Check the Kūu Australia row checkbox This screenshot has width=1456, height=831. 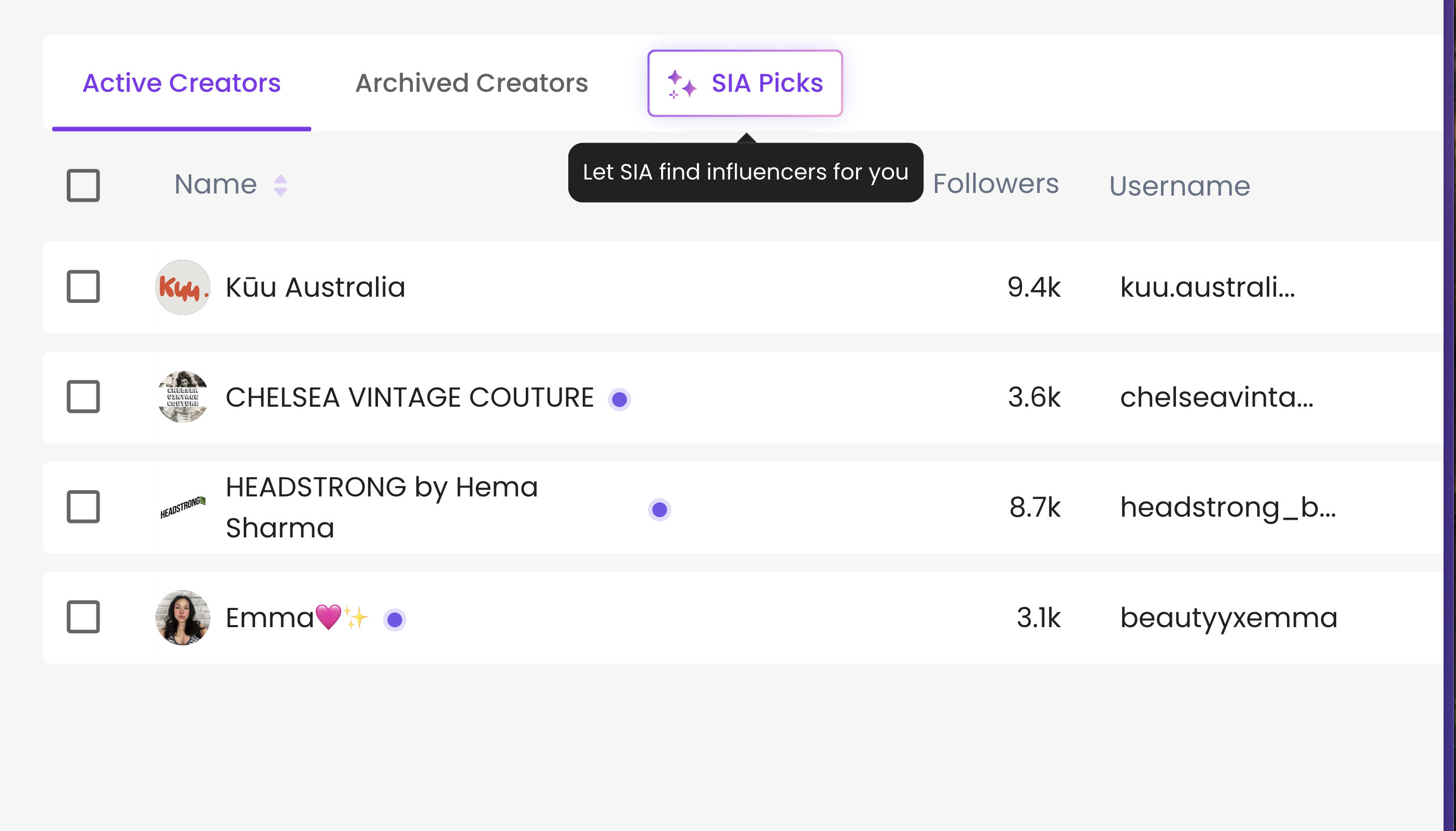pyautogui.click(x=83, y=286)
